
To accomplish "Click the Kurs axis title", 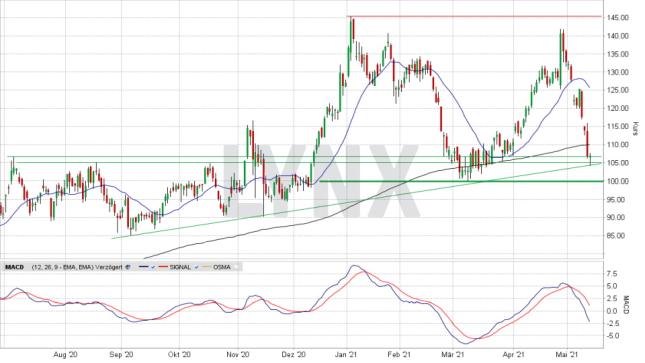I will (x=636, y=128).
